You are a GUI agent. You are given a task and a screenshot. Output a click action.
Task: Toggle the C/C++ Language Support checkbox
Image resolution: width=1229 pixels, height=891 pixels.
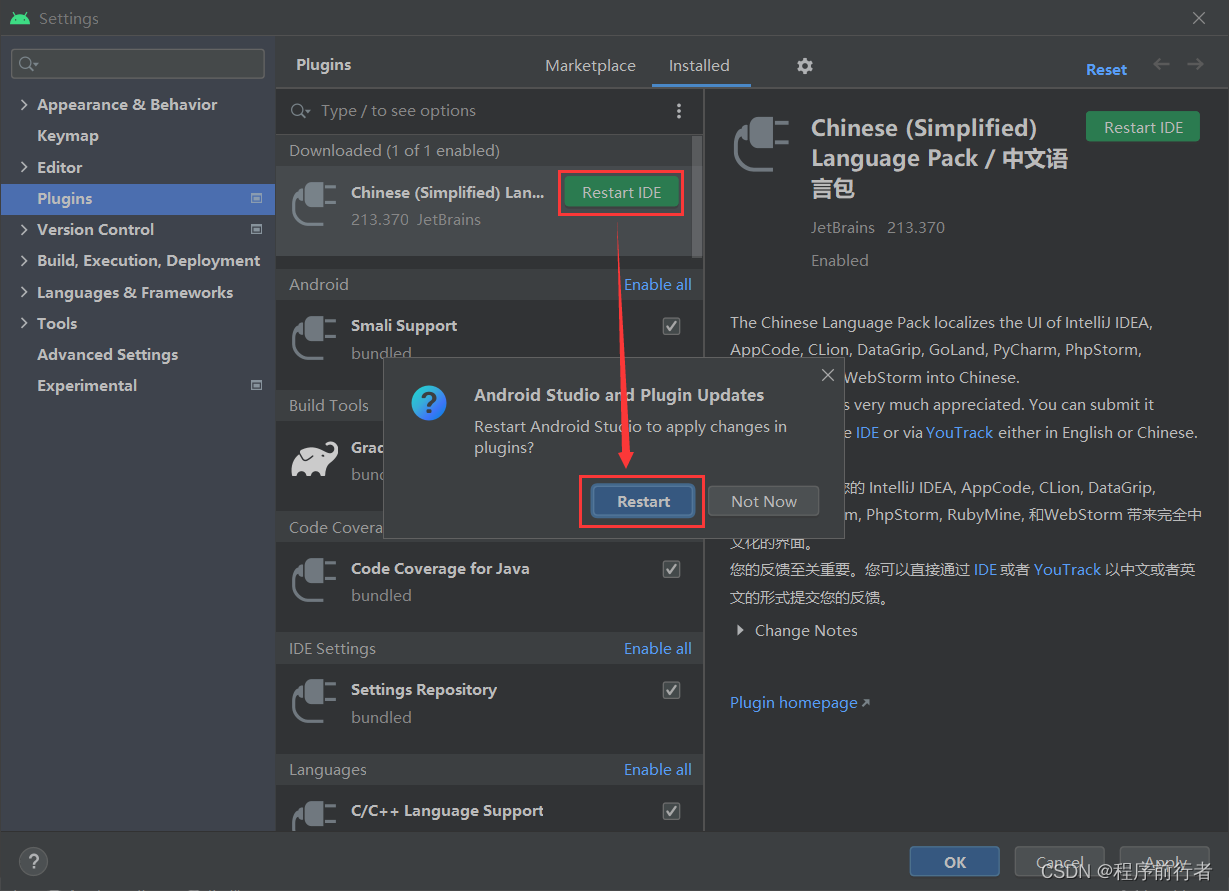coord(672,811)
